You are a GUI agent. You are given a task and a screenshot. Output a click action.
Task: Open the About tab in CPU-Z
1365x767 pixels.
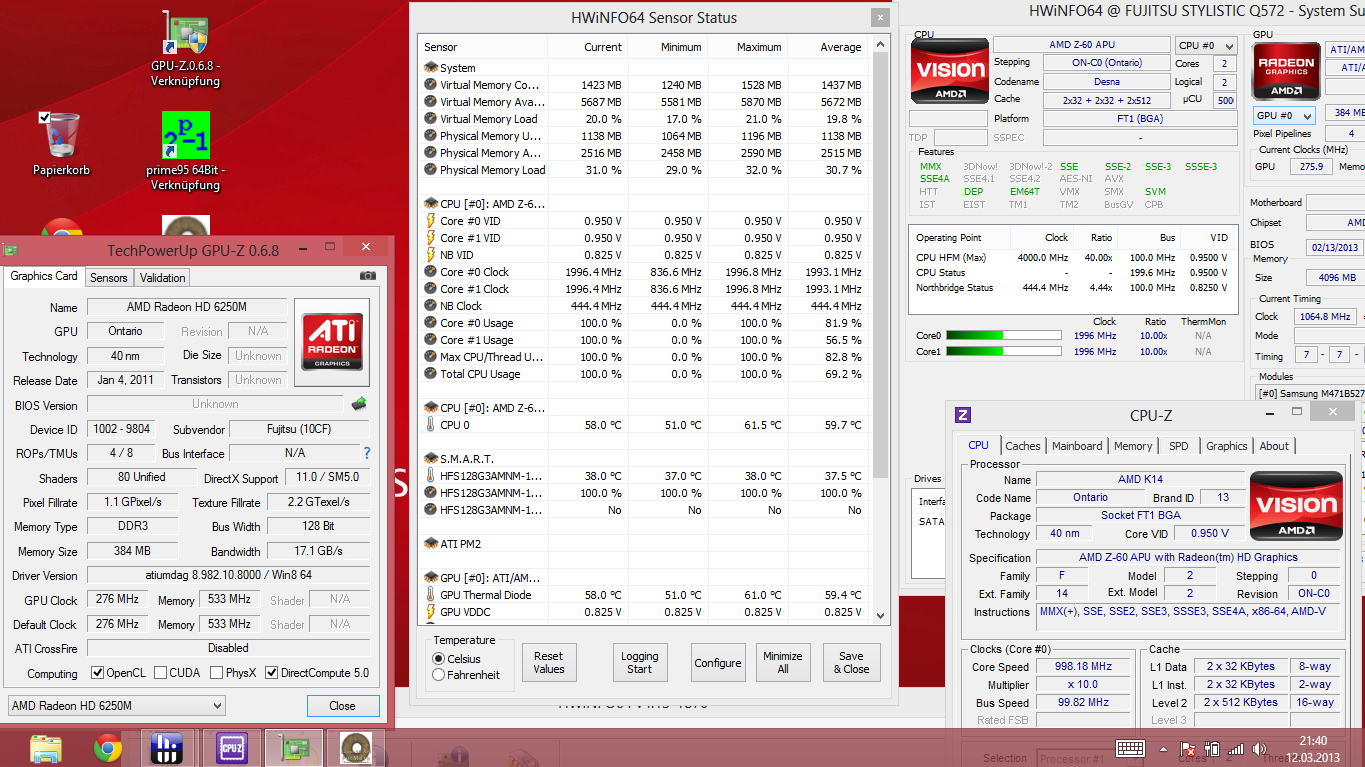click(x=1274, y=446)
